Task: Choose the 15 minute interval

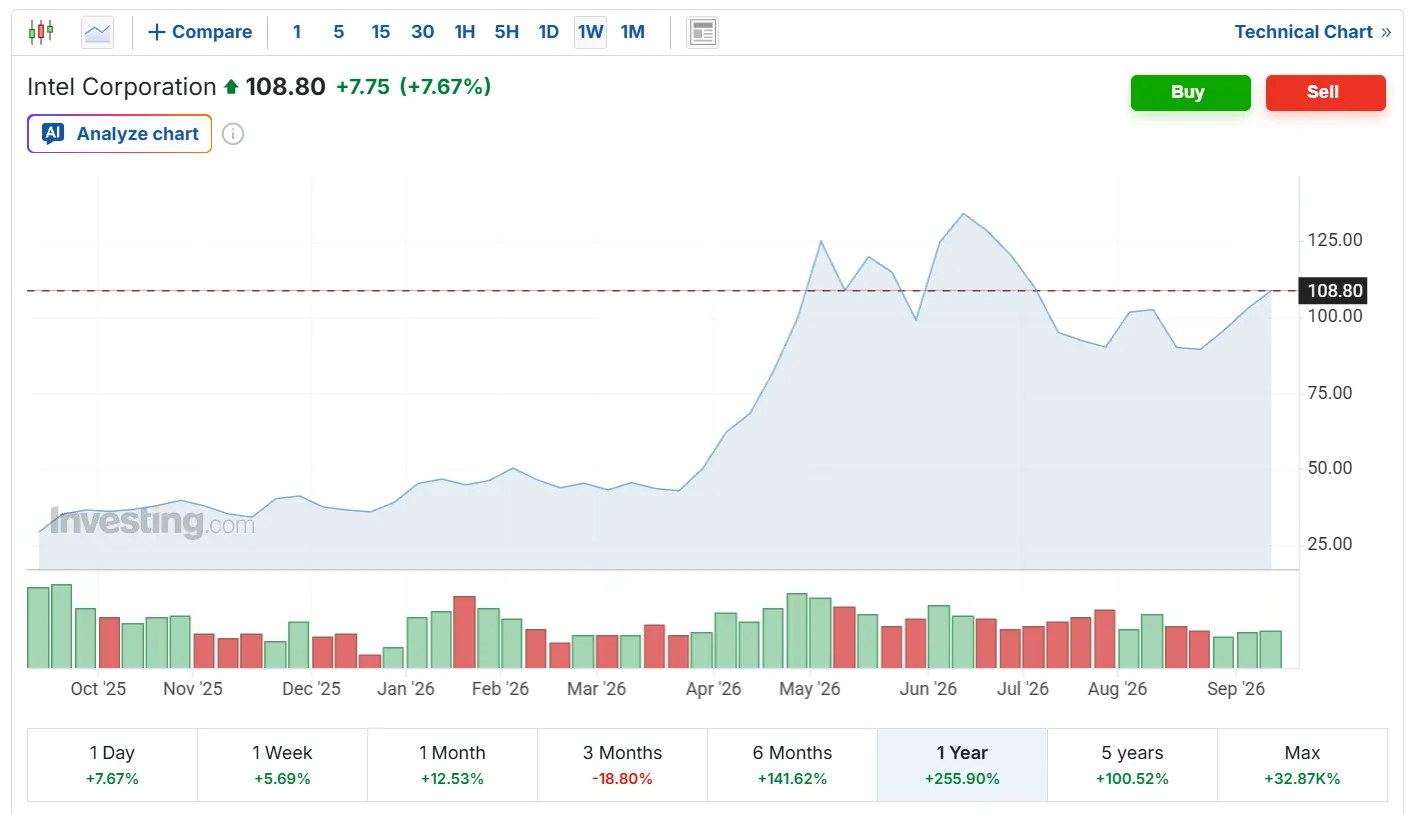Action: coord(381,32)
